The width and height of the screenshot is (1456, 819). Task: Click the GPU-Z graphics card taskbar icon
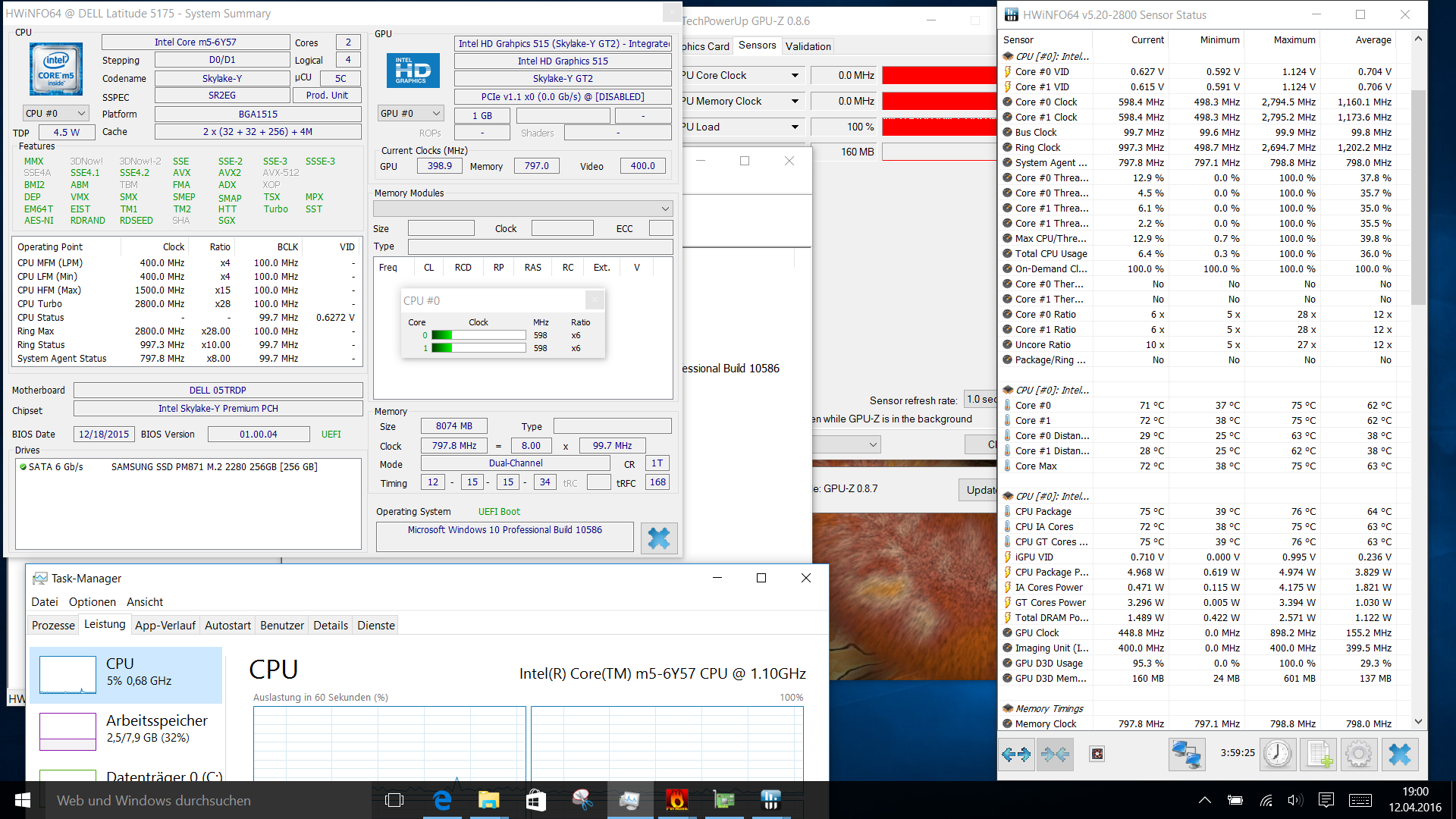(x=723, y=800)
